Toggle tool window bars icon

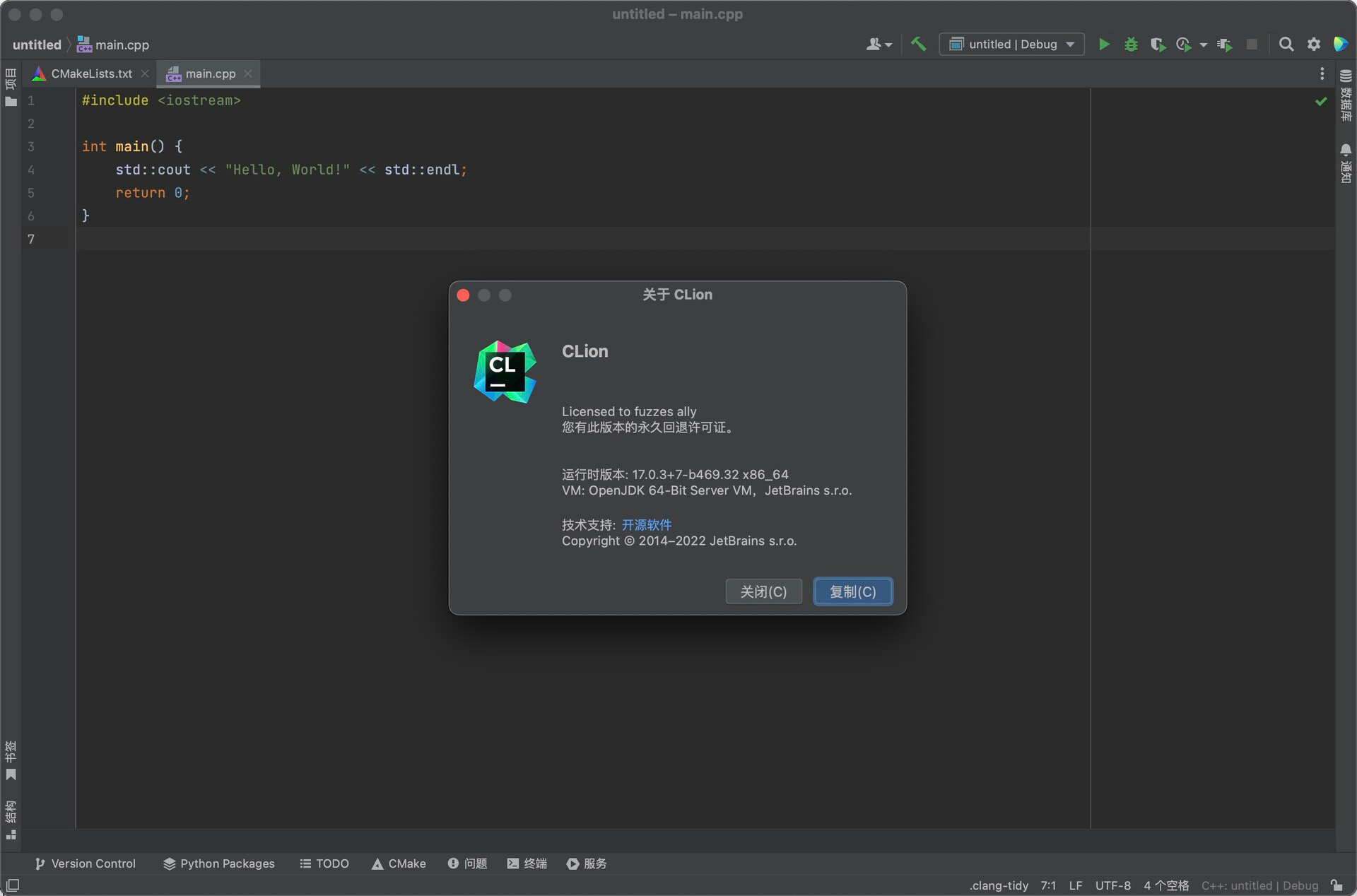12,885
